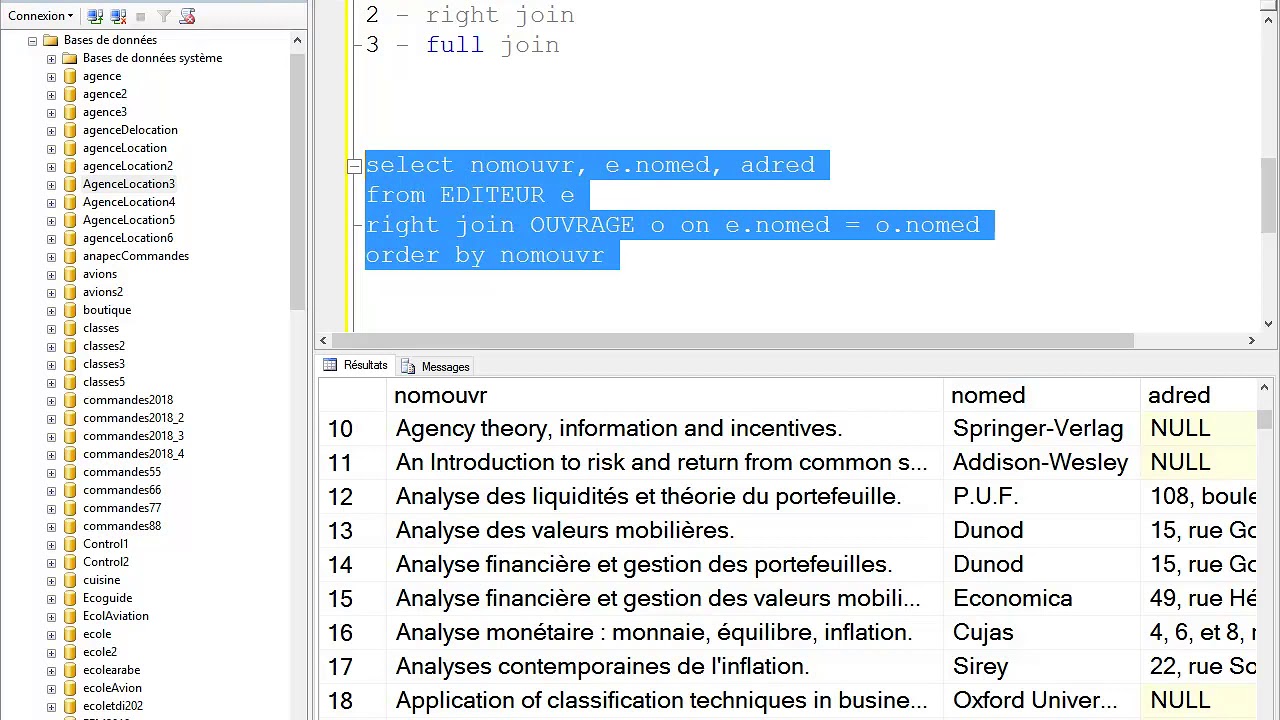Click the avions database icon
The width and height of the screenshot is (1280, 720).
pyautogui.click(x=69, y=274)
